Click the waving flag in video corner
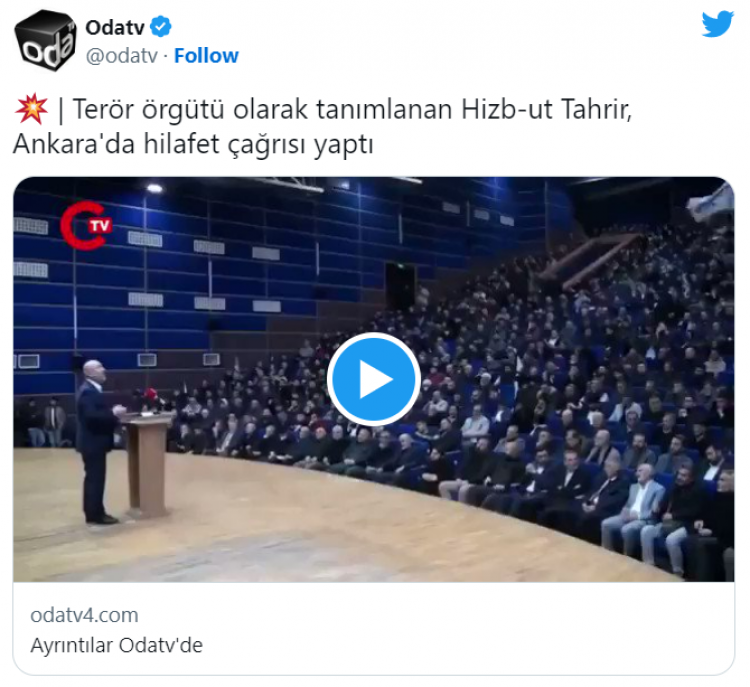 711,203
